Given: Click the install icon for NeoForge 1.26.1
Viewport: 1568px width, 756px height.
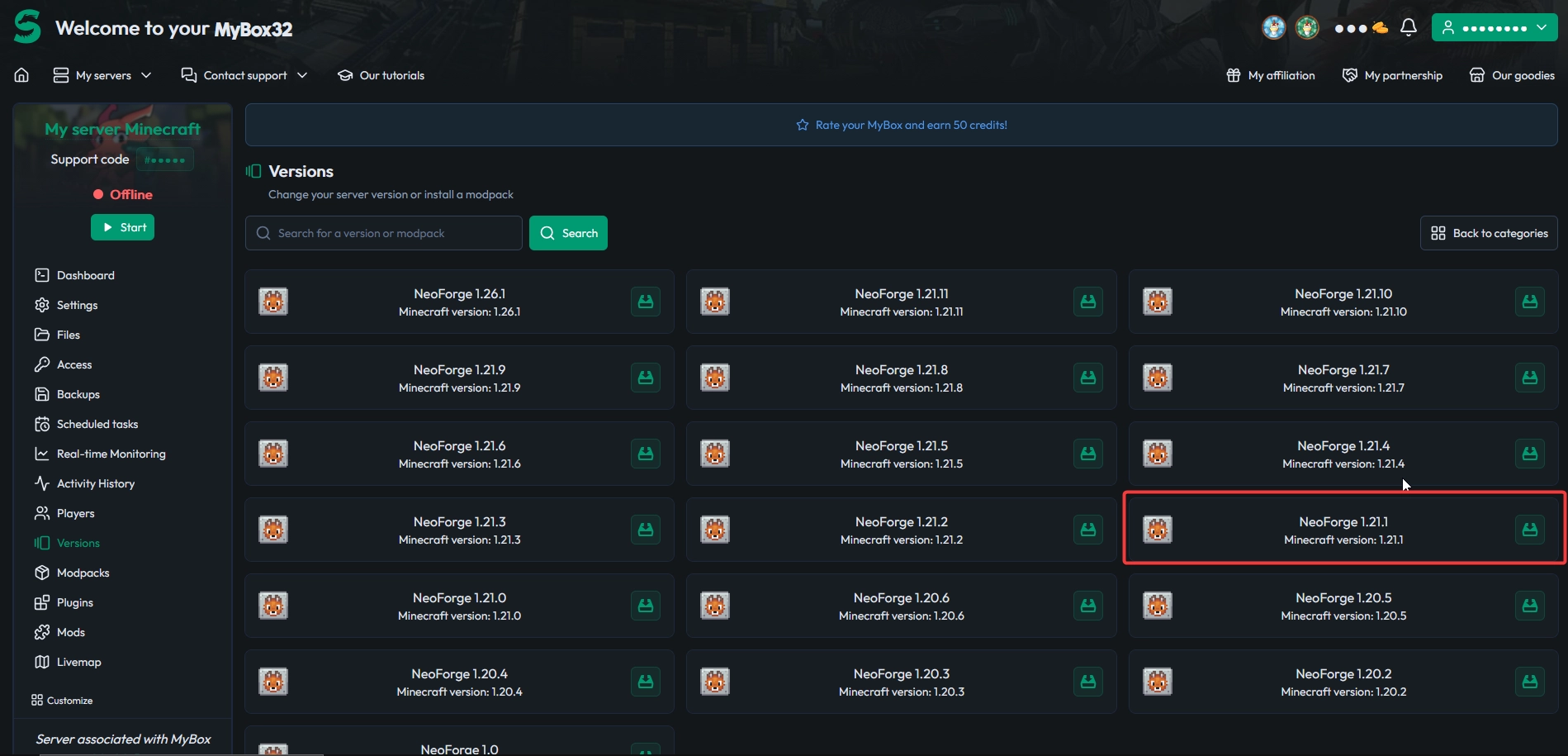Looking at the screenshot, I should tap(645, 302).
